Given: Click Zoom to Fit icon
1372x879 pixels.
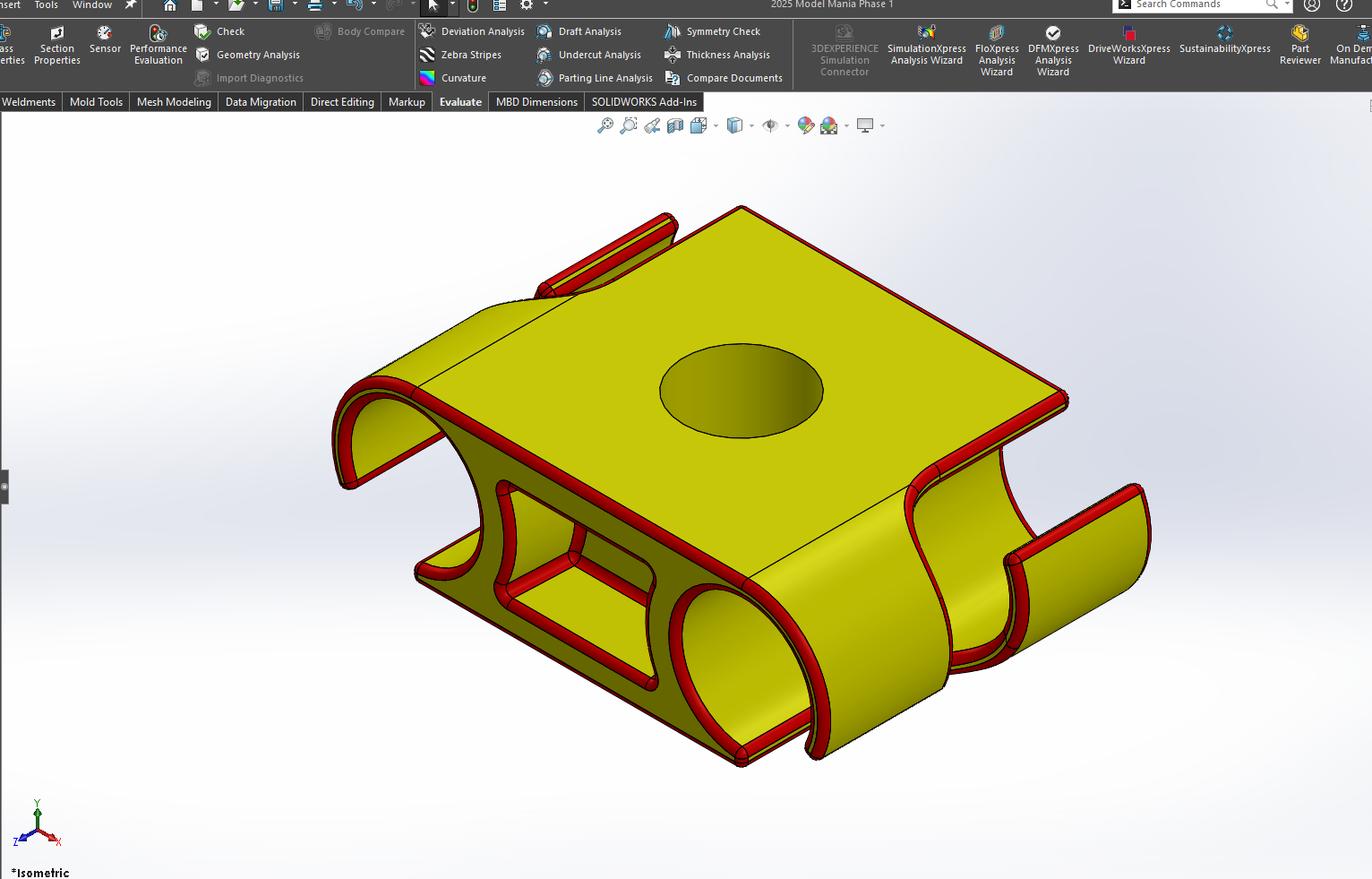Looking at the screenshot, I should [x=605, y=125].
